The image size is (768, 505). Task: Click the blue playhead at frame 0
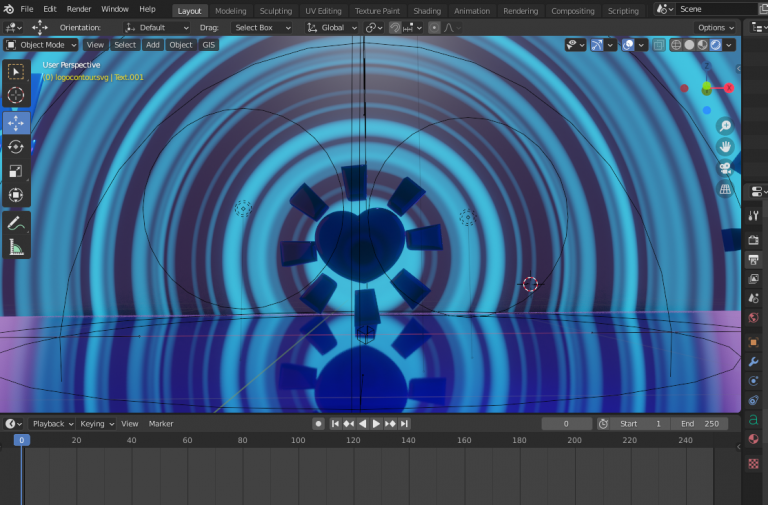[22, 440]
